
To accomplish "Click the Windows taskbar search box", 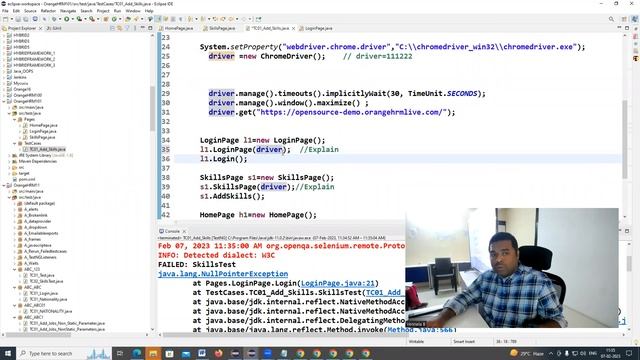I will pyautogui.click(x=64, y=353).
